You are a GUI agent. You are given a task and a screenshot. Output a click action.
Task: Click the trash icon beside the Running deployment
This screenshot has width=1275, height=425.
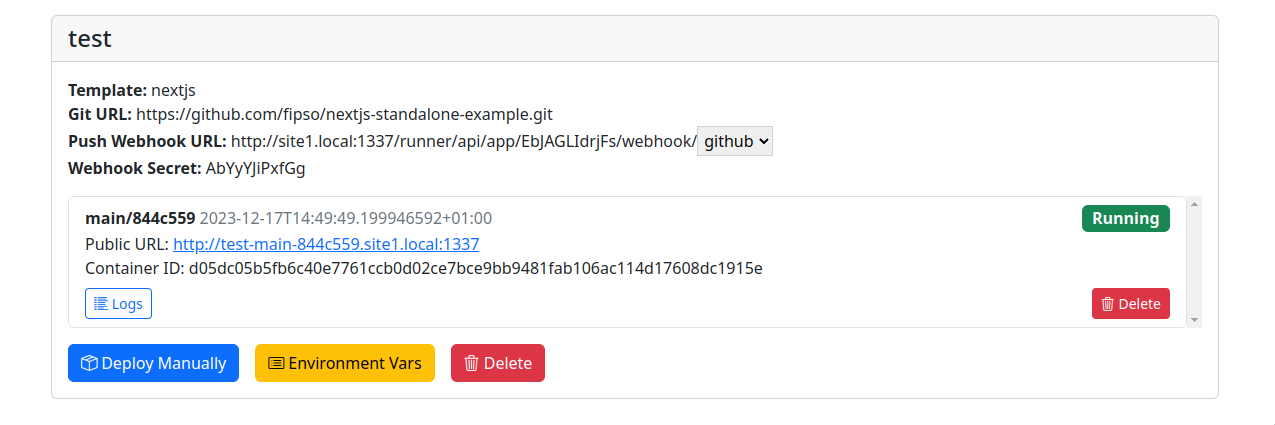1107,304
